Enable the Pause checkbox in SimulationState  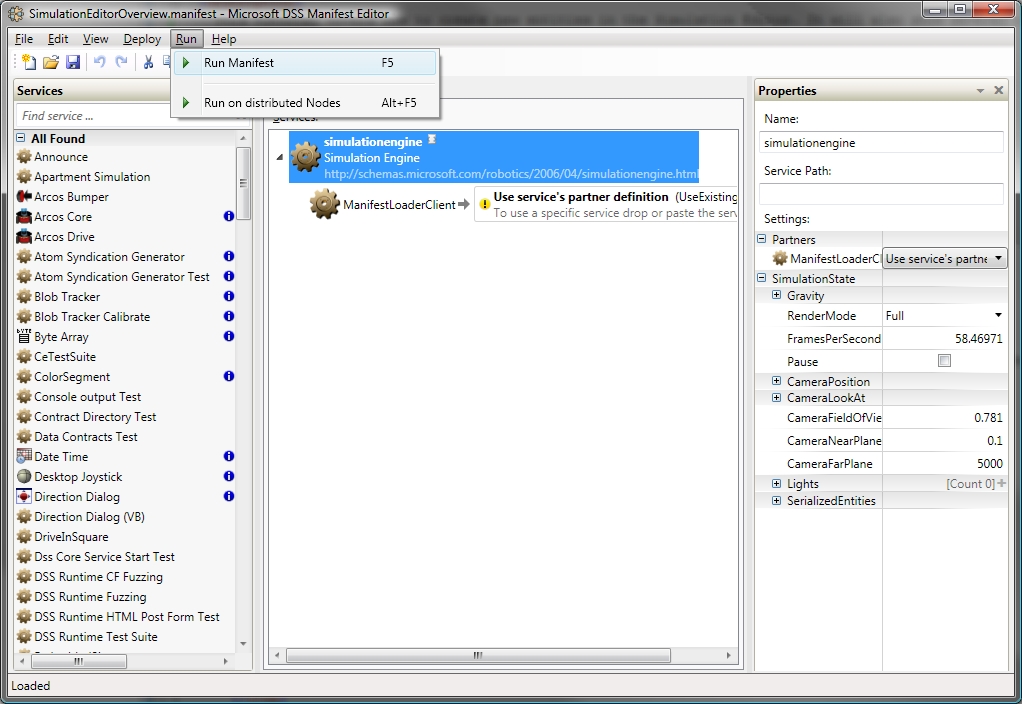(x=944, y=360)
